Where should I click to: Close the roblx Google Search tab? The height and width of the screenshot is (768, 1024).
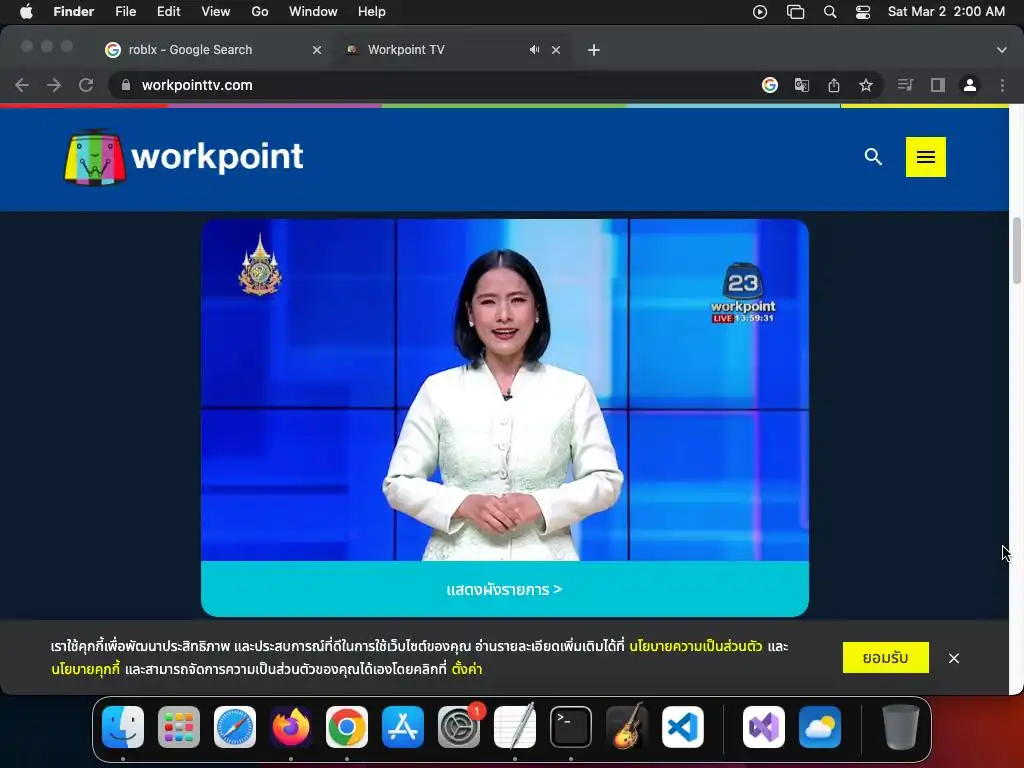pyautogui.click(x=317, y=50)
